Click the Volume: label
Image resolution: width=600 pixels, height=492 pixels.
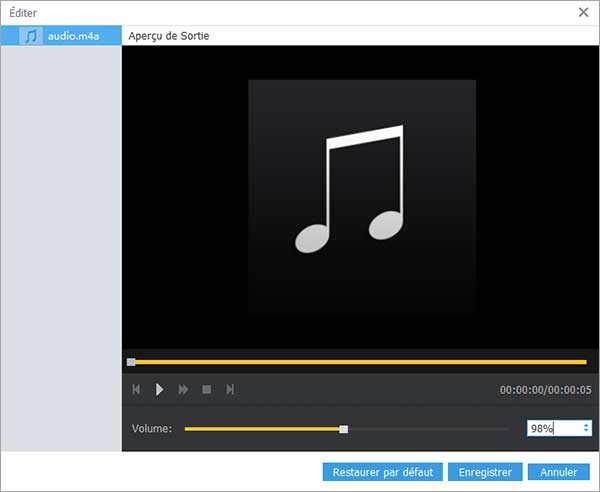152,428
